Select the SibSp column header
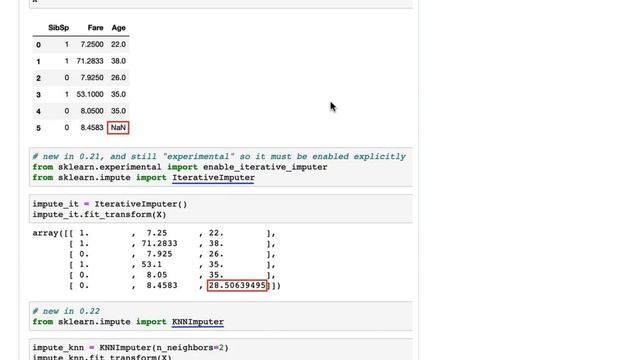Image resolution: width=640 pixels, height=360 pixels. (58, 28)
